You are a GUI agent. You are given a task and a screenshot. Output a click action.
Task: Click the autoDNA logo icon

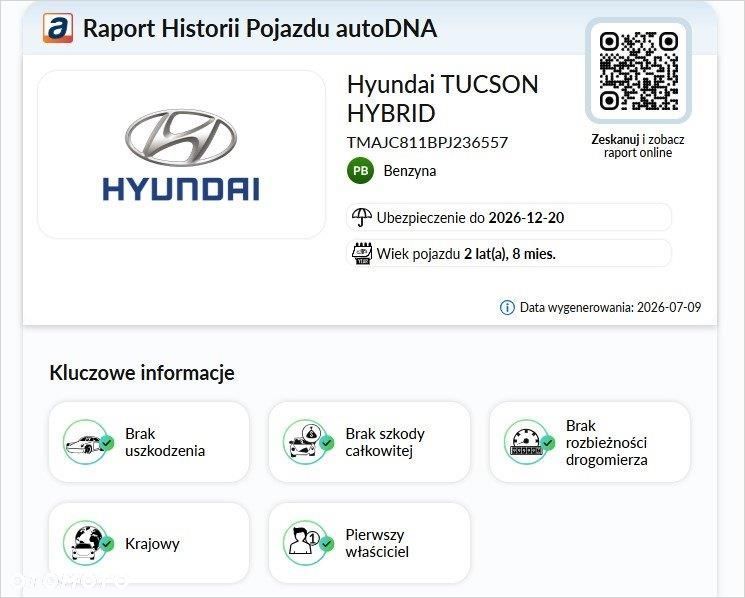[58, 28]
